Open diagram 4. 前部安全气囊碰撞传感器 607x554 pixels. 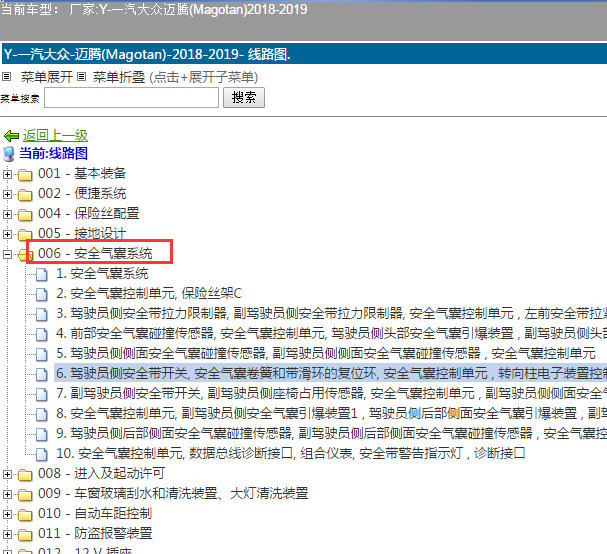(x=331, y=333)
